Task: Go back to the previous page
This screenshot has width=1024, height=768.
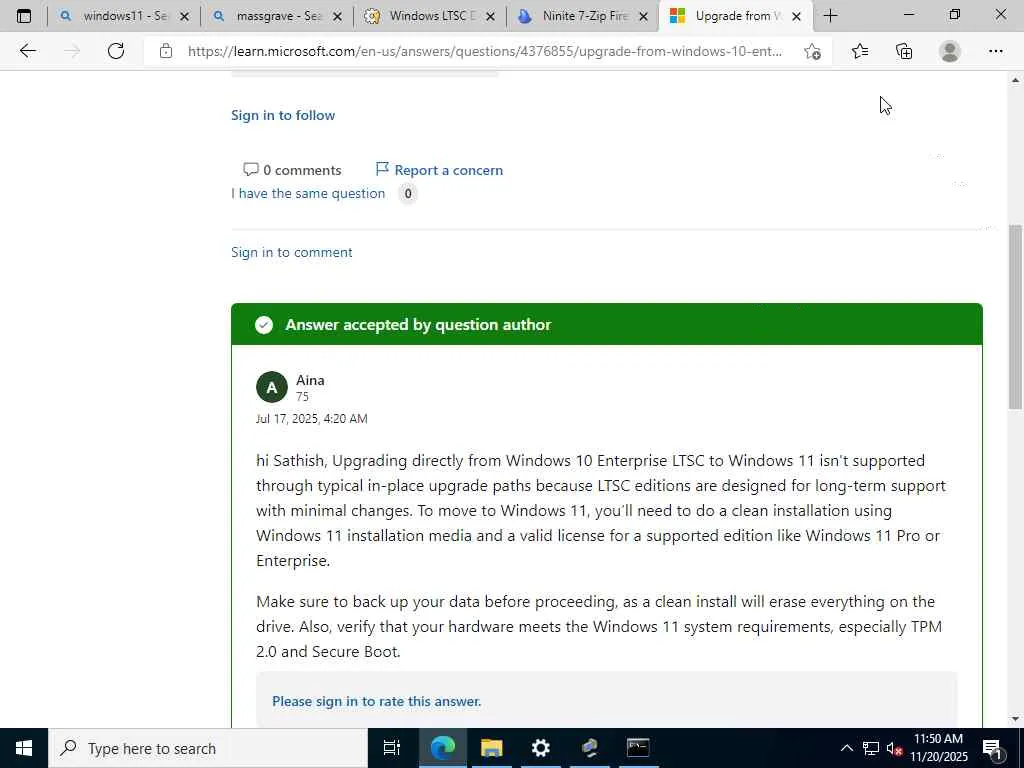Action: click(x=27, y=51)
